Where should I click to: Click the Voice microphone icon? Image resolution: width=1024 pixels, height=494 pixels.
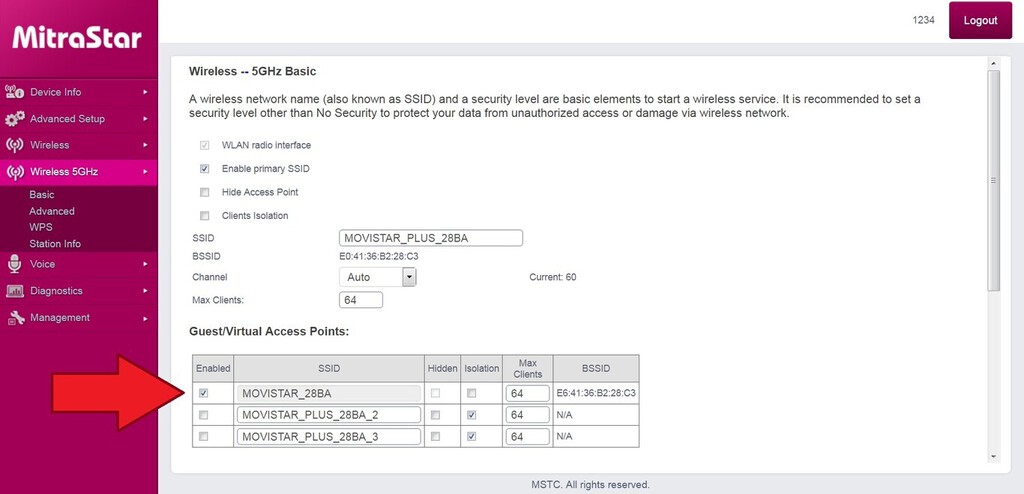click(14, 264)
